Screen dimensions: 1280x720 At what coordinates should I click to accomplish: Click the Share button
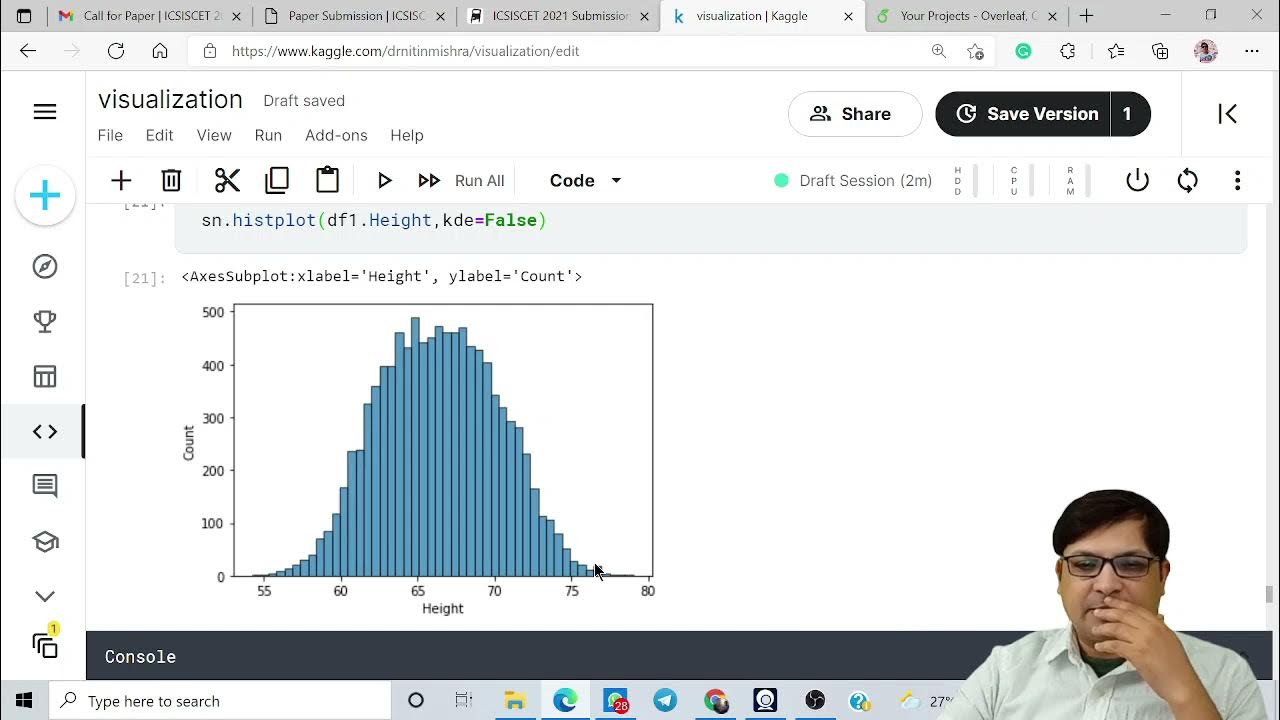pos(854,114)
